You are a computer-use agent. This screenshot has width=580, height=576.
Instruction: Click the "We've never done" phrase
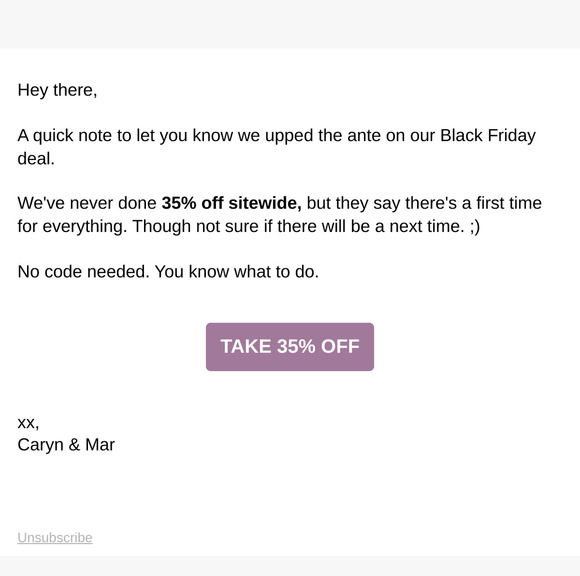[x=87, y=203]
